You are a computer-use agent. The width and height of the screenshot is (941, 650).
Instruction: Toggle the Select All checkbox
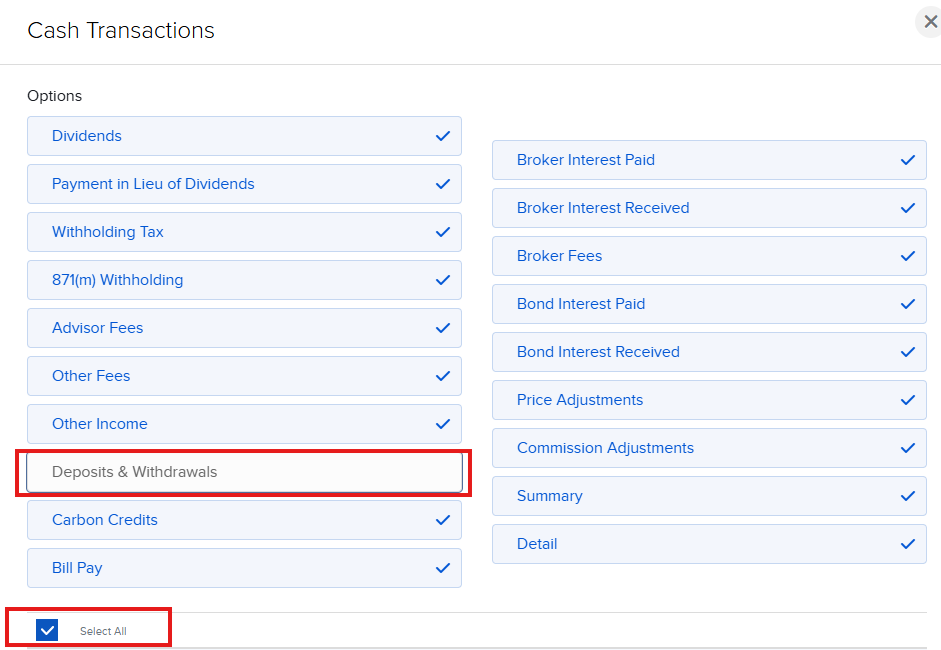click(x=47, y=630)
